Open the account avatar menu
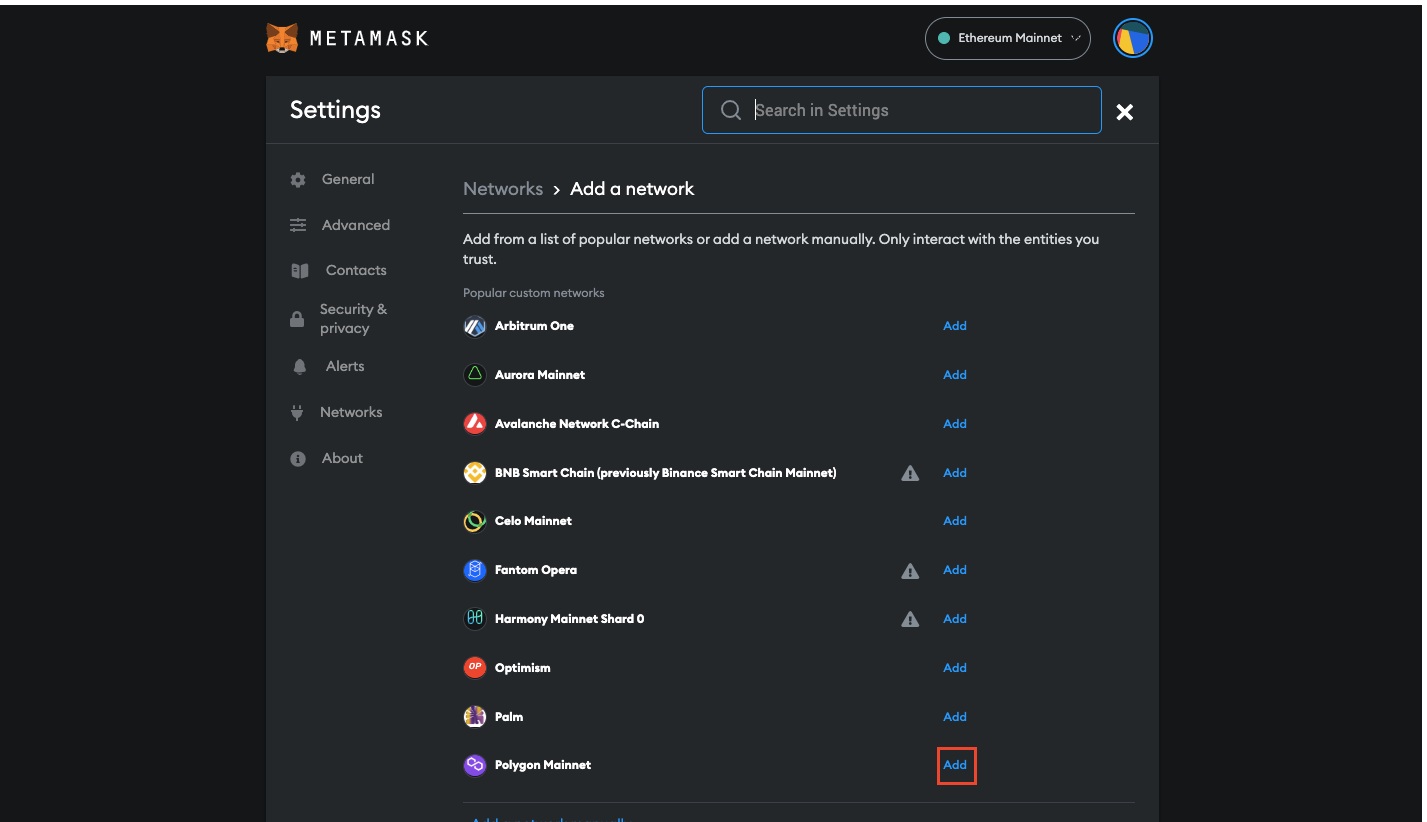This screenshot has height=822, width=1427. click(x=1132, y=37)
